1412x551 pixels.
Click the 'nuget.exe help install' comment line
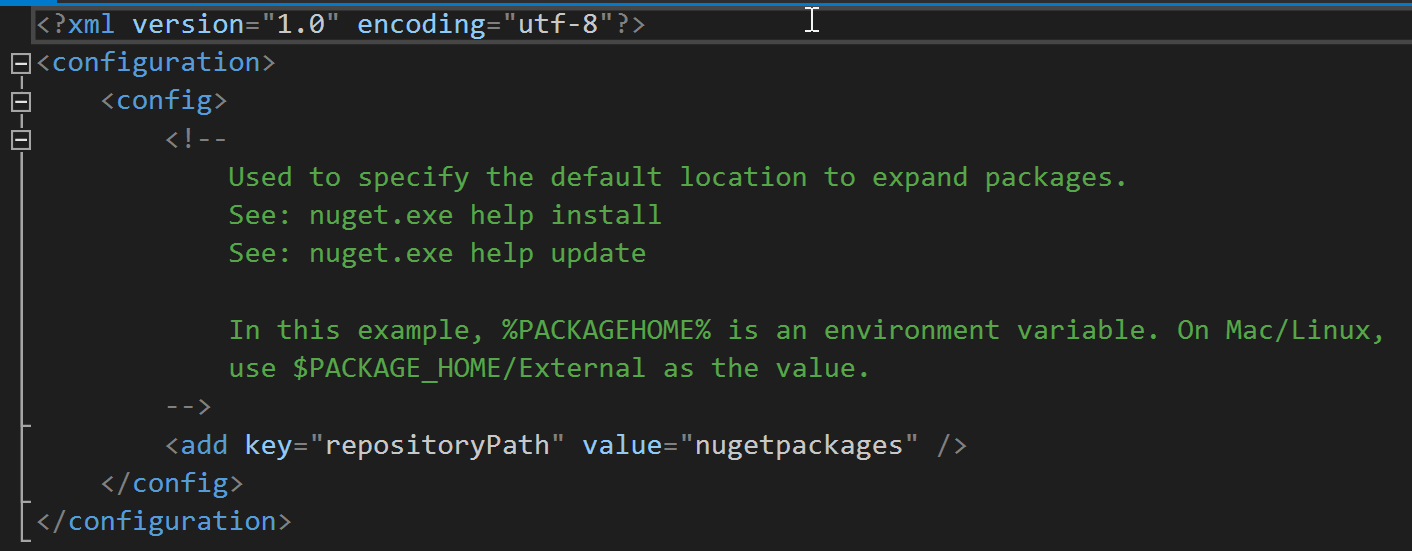click(445, 215)
